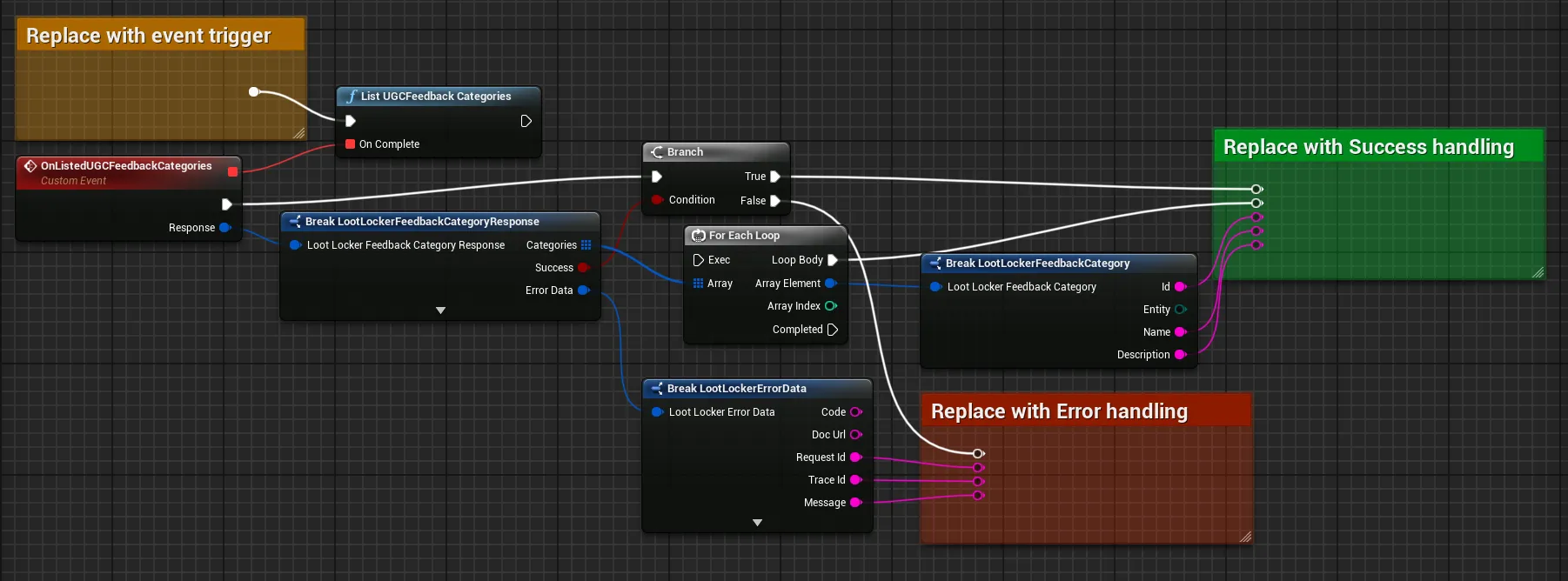Click the Array Element output pin
Screen dimensions: 1568x581
[831, 284]
